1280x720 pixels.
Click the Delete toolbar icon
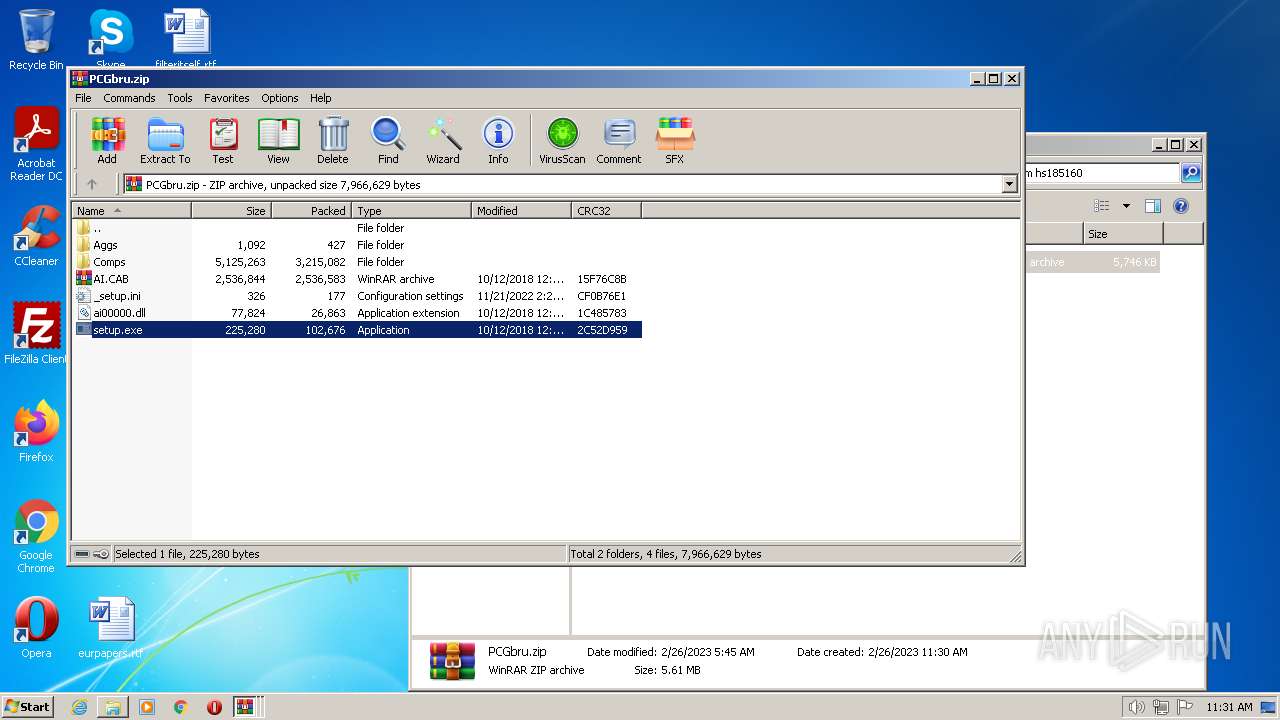[x=333, y=141]
